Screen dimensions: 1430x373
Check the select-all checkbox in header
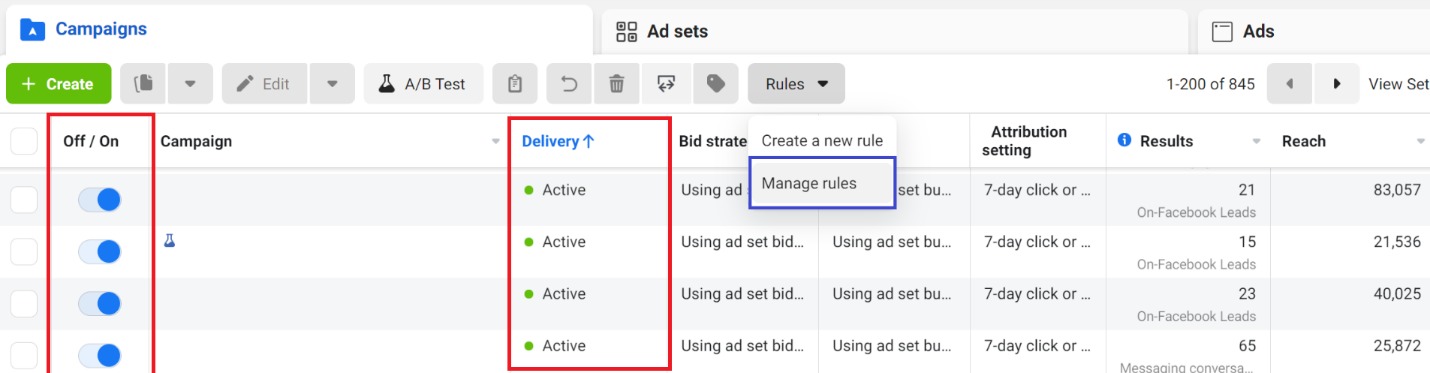(24, 142)
